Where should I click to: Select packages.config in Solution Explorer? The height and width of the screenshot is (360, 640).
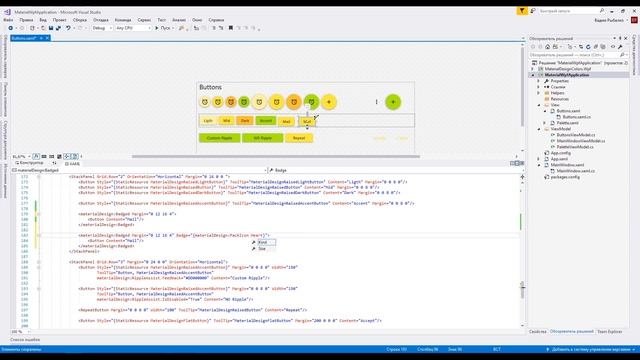tap(565, 177)
